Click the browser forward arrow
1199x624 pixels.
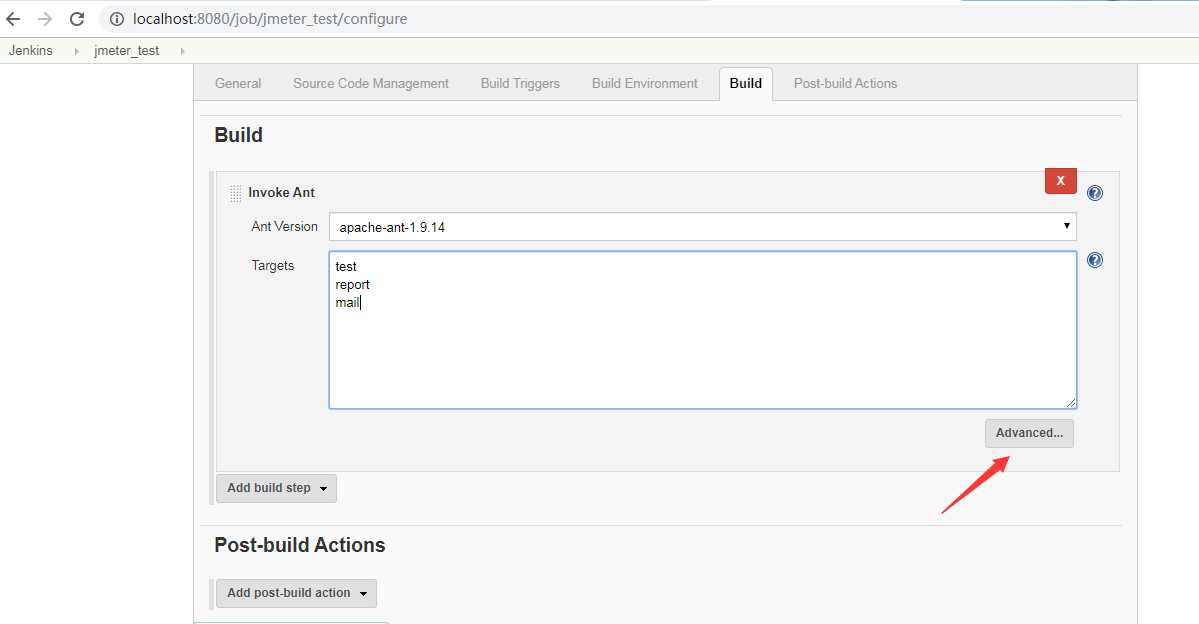pyautogui.click(x=45, y=19)
